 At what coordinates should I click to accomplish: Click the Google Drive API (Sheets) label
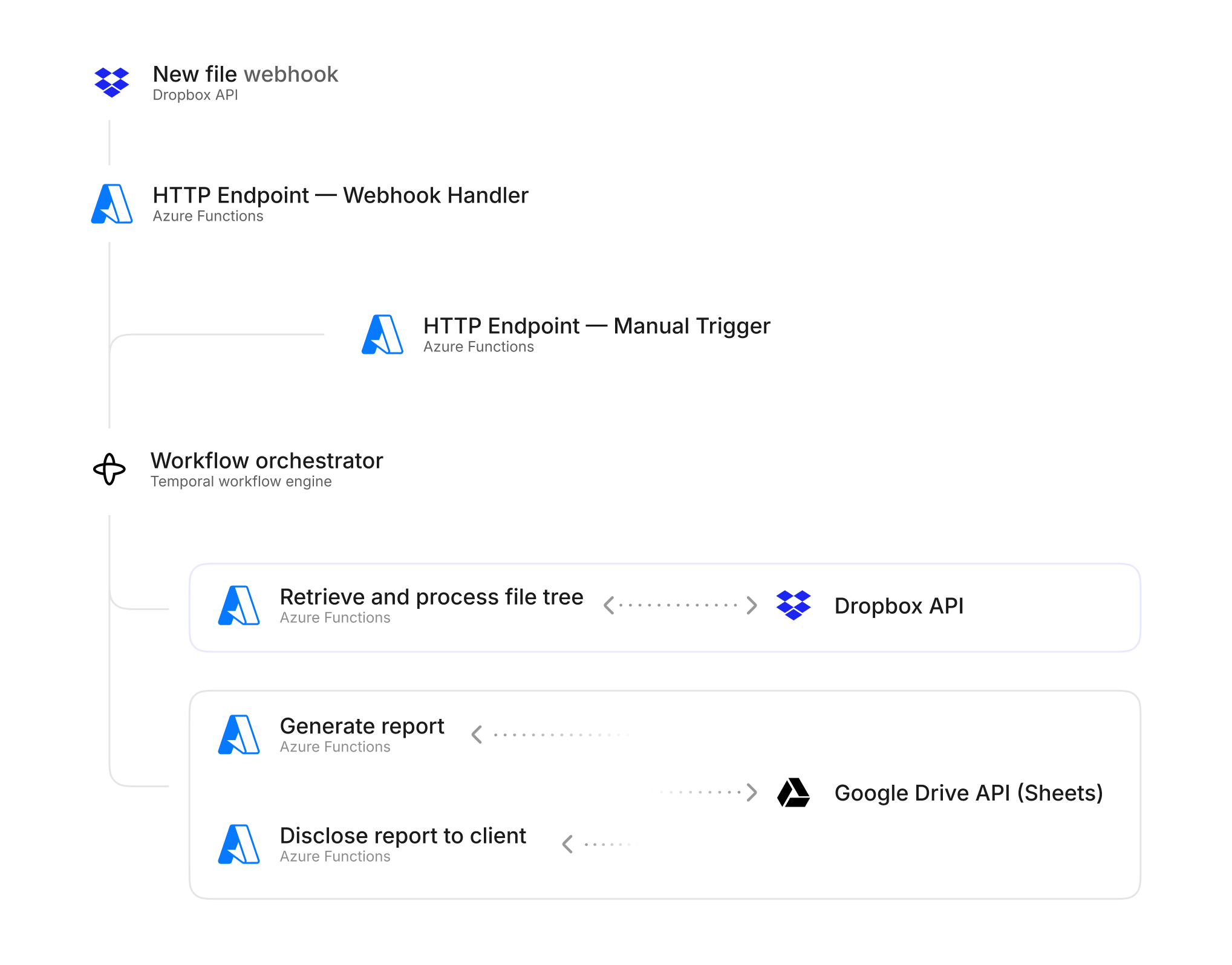click(968, 793)
